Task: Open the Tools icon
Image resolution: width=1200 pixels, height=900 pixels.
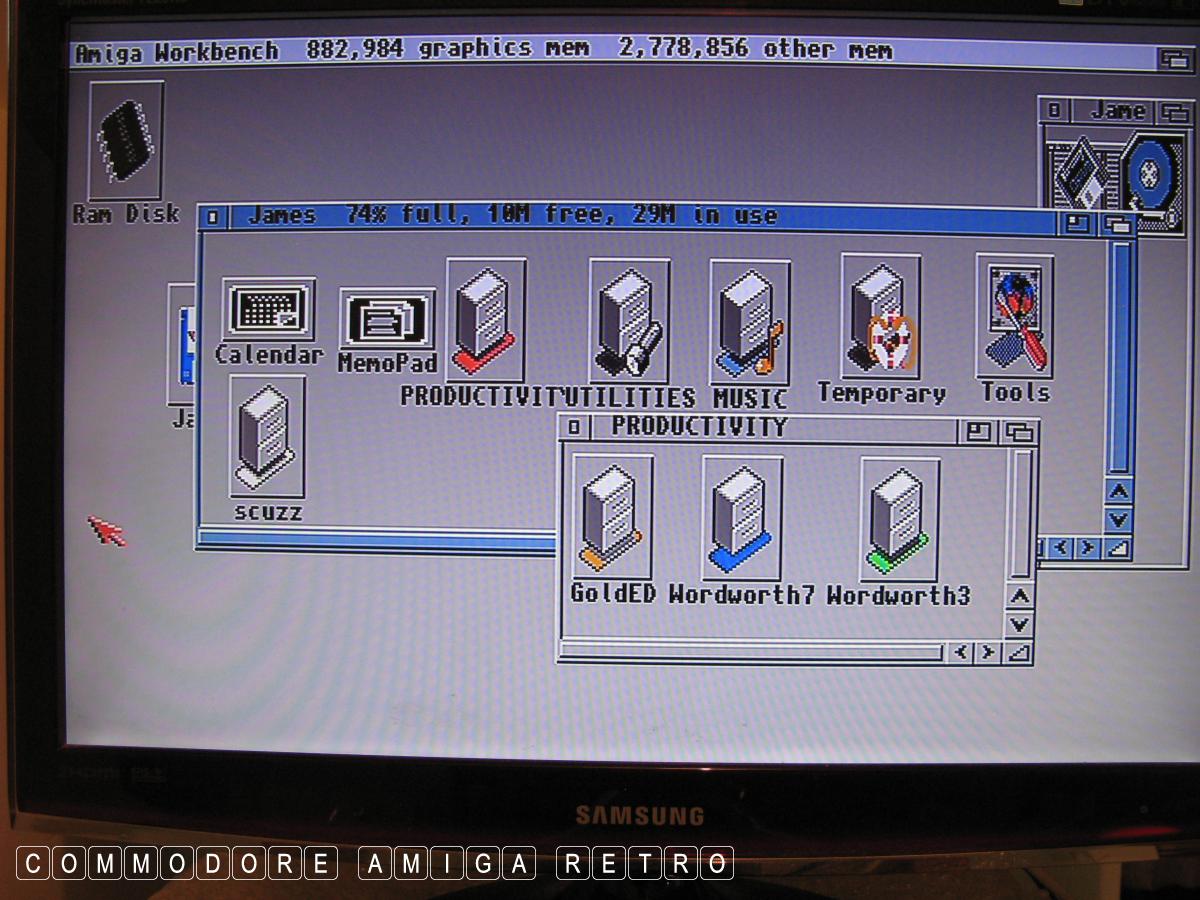Action: pyautogui.click(x=1014, y=316)
